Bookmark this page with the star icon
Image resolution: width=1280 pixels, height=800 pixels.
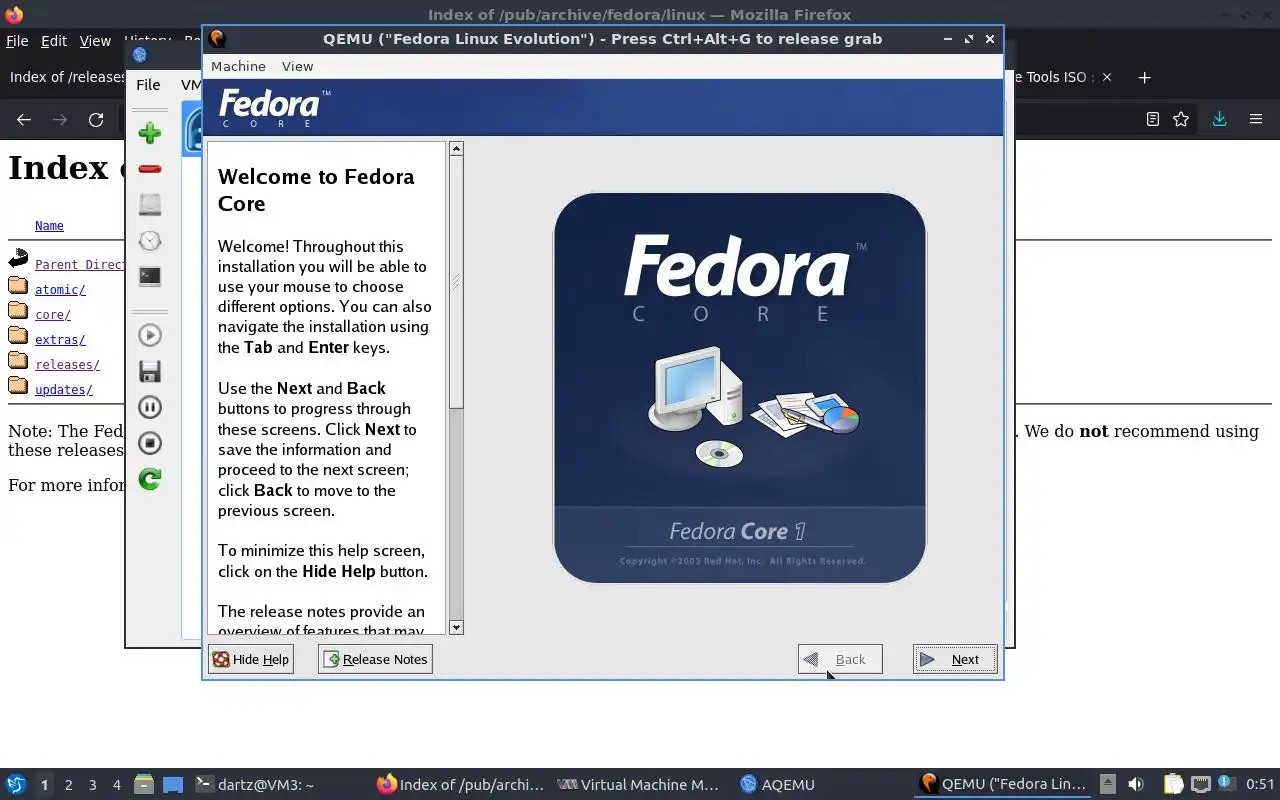(1181, 119)
